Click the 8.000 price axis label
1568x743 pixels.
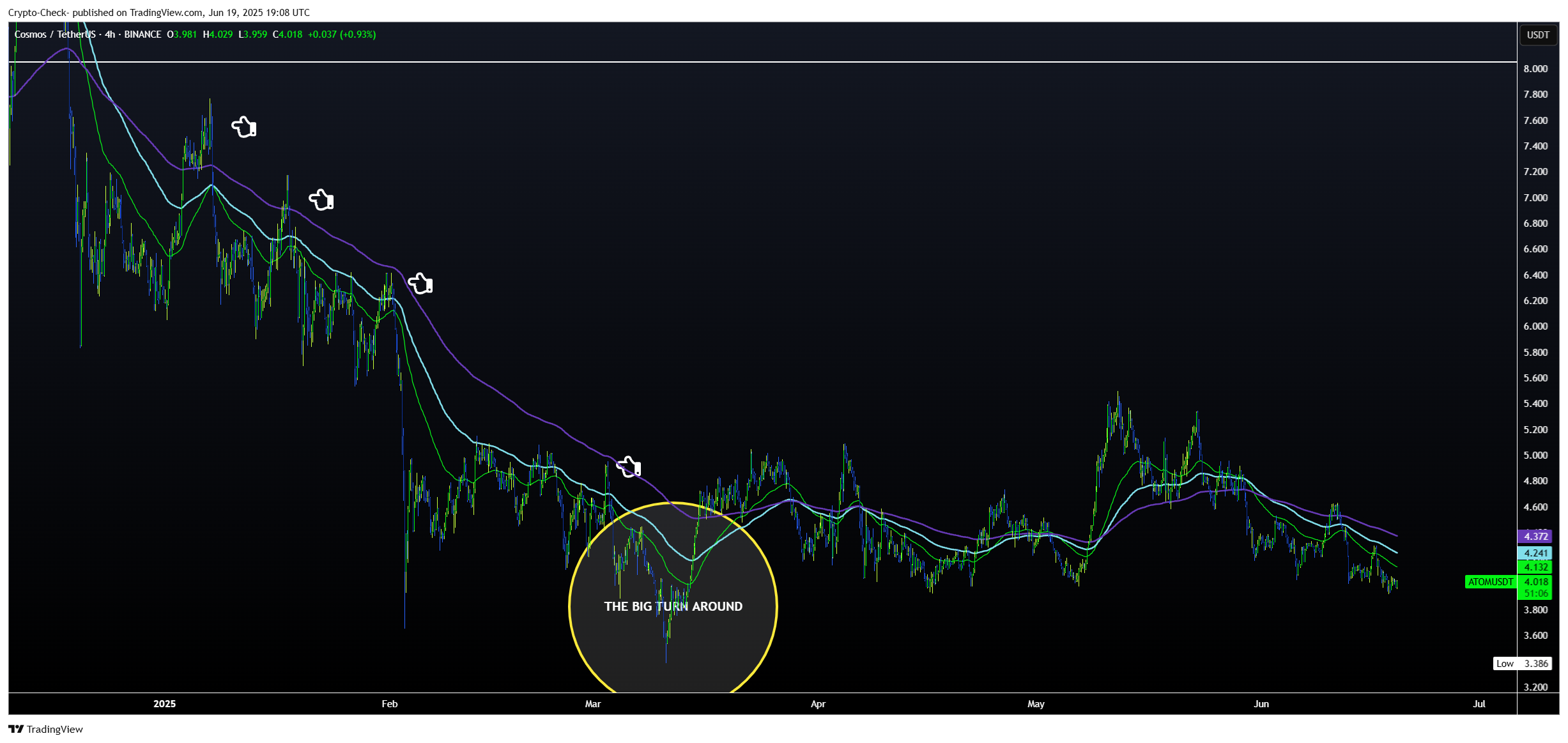pyautogui.click(x=1535, y=68)
